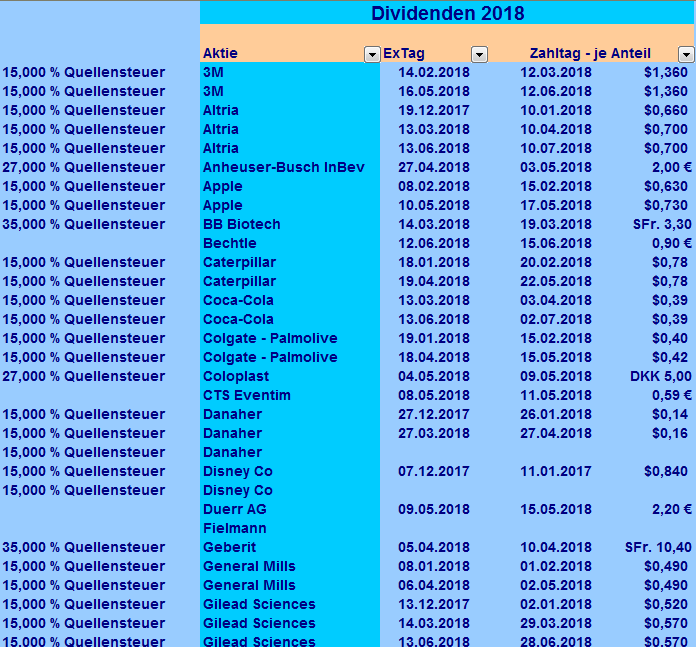Select the payment date 03.05.2018
696x647 pixels.
(556, 167)
